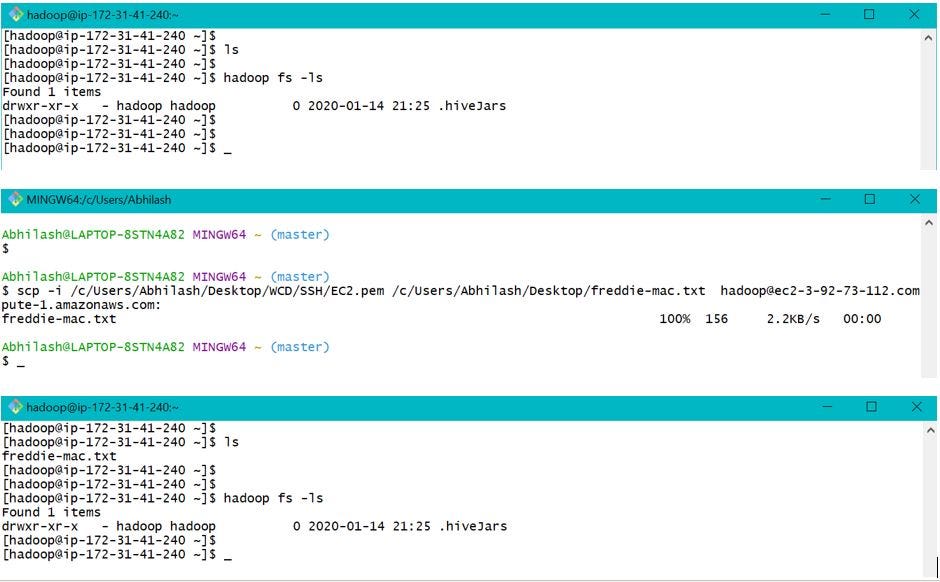Screen dimensions: 940x582
Task: Click 2020-01-14 date in top hadoop terminal
Action: (346, 106)
